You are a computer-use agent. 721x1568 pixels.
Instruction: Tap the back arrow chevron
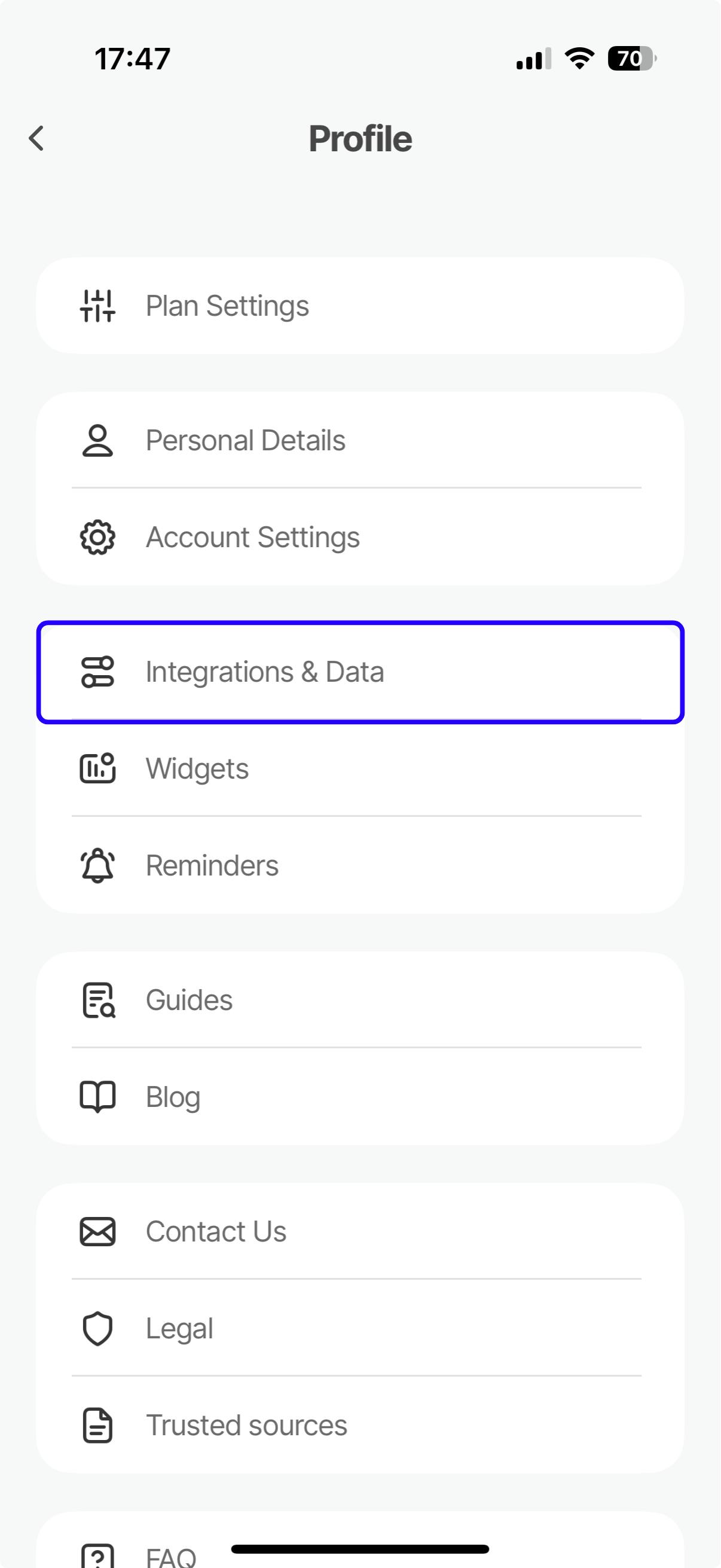pos(36,138)
